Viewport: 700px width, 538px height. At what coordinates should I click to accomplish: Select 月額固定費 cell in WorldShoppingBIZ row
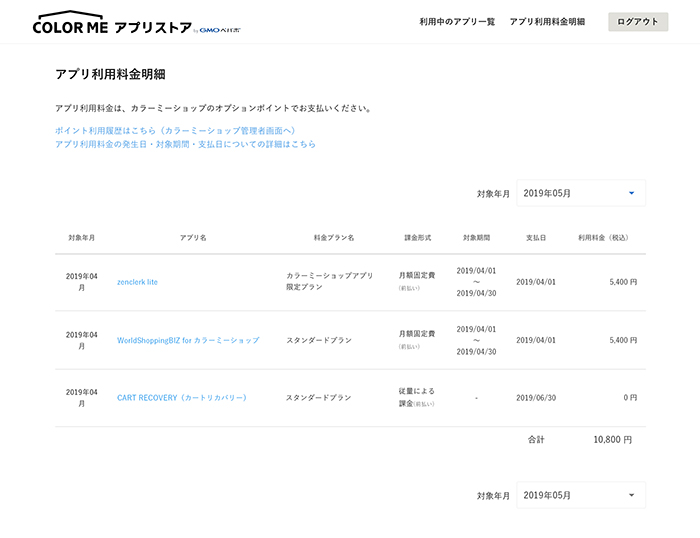click(x=417, y=339)
